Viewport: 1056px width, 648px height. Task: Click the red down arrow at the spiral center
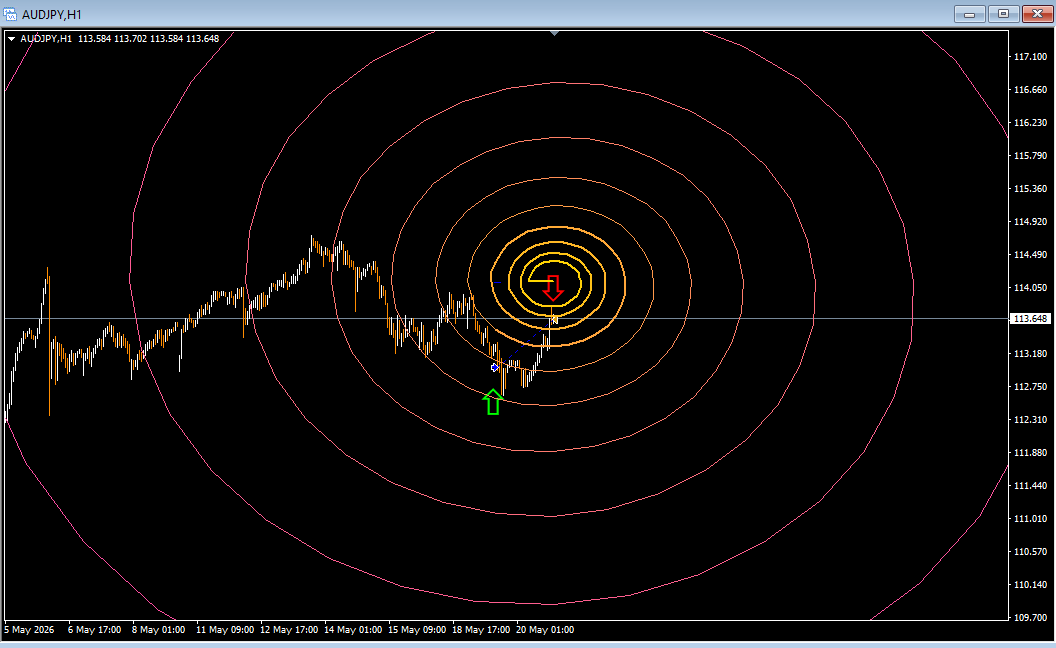coord(554,288)
